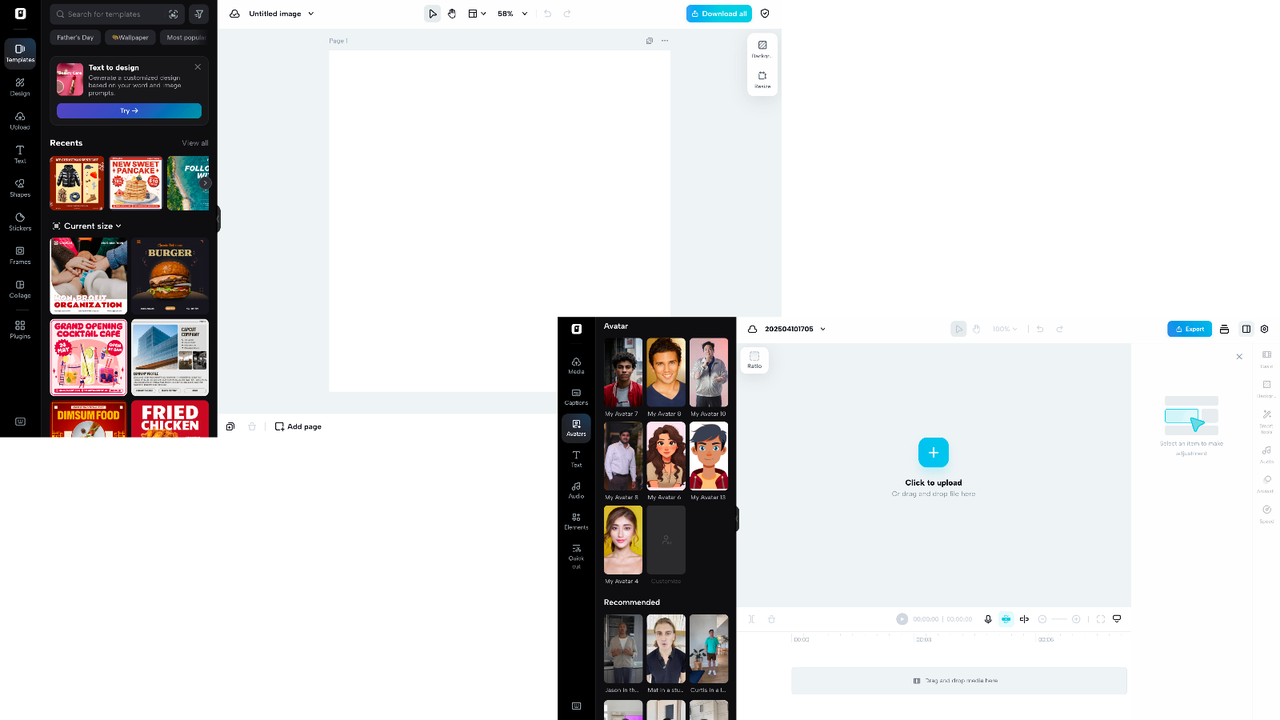Image resolution: width=1280 pixels, height=720 pixels.
Task: Open the Audio panel in the editor sidebar
Action: [x=576, y=490]
